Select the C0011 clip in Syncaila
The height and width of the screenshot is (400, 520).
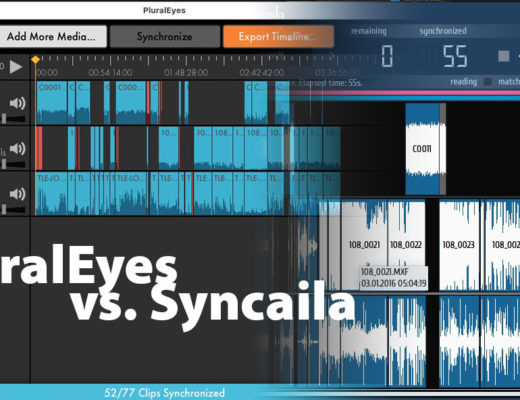[422, 149]
